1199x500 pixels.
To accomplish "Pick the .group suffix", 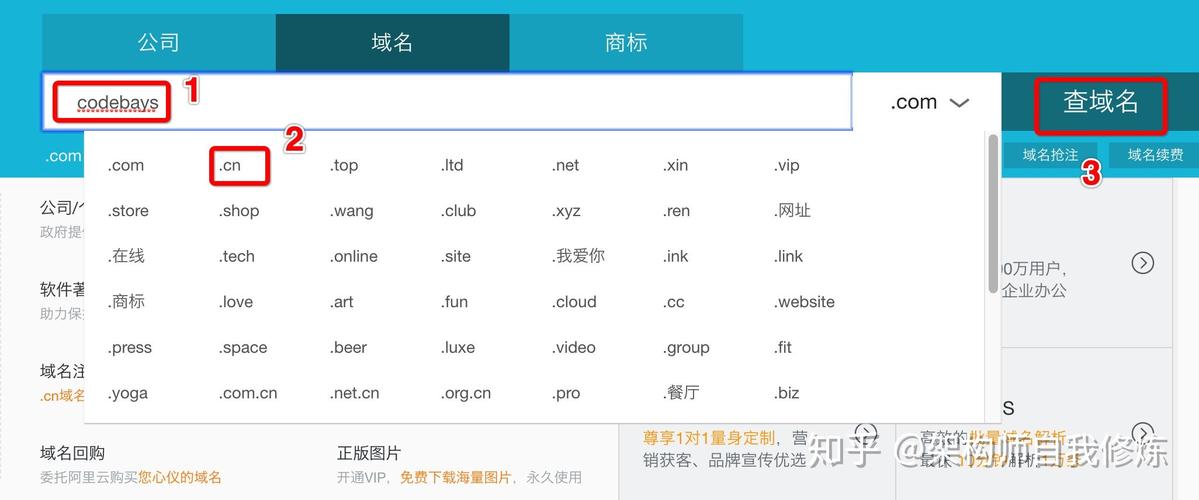I will pos(686,348).
